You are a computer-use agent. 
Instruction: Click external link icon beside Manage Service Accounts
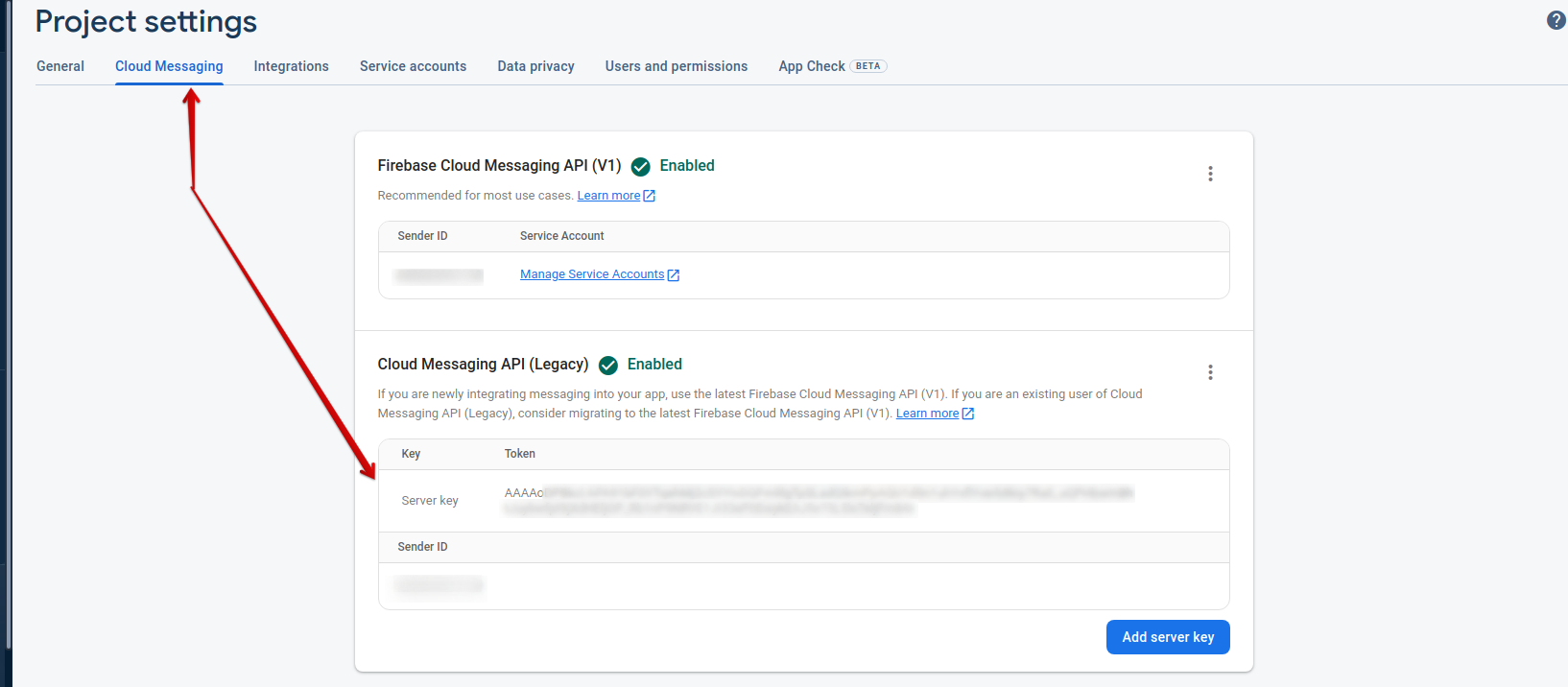[x=674, y=275]
